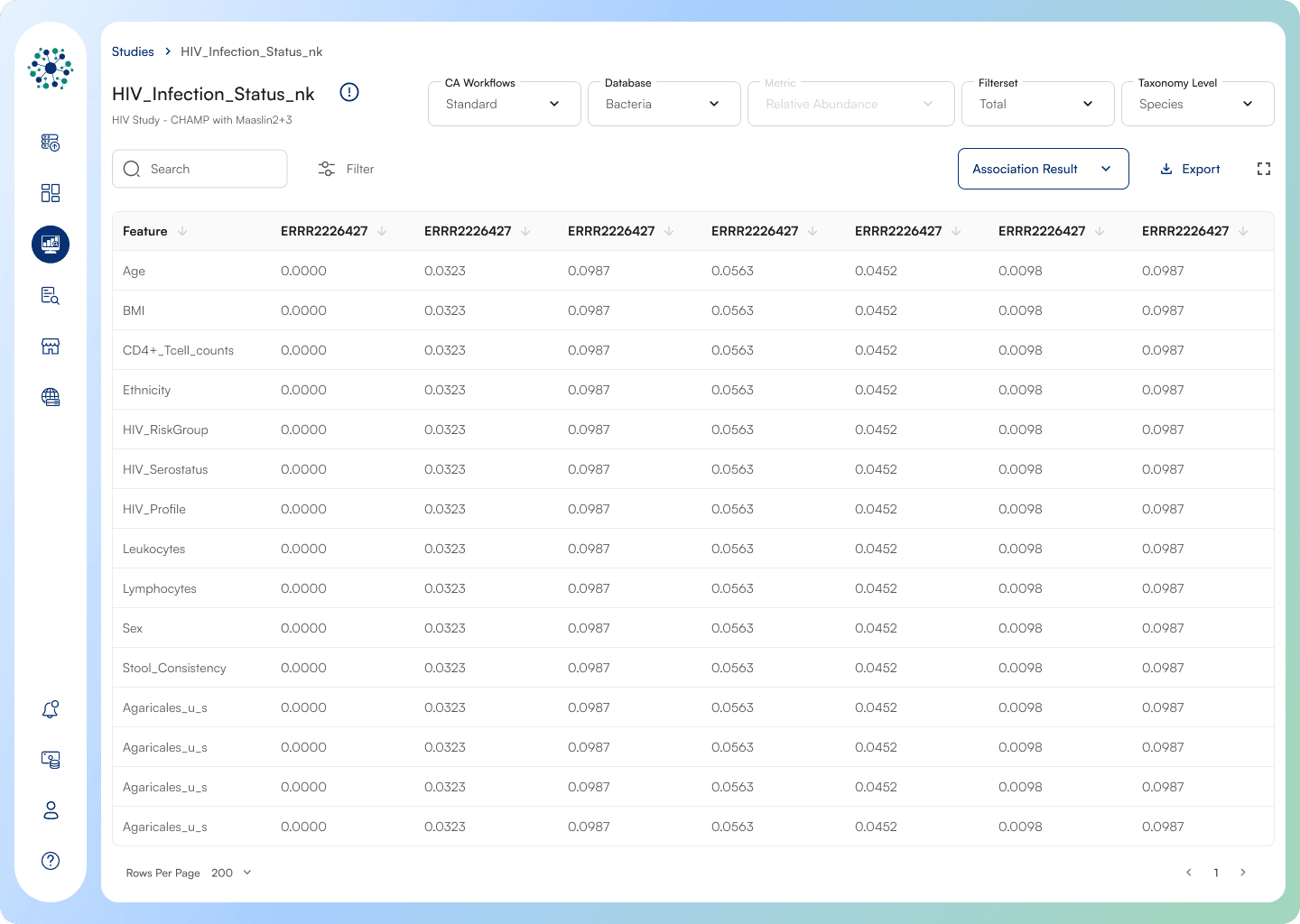Expand the Database Bacteria dropdown

[664, 104]
